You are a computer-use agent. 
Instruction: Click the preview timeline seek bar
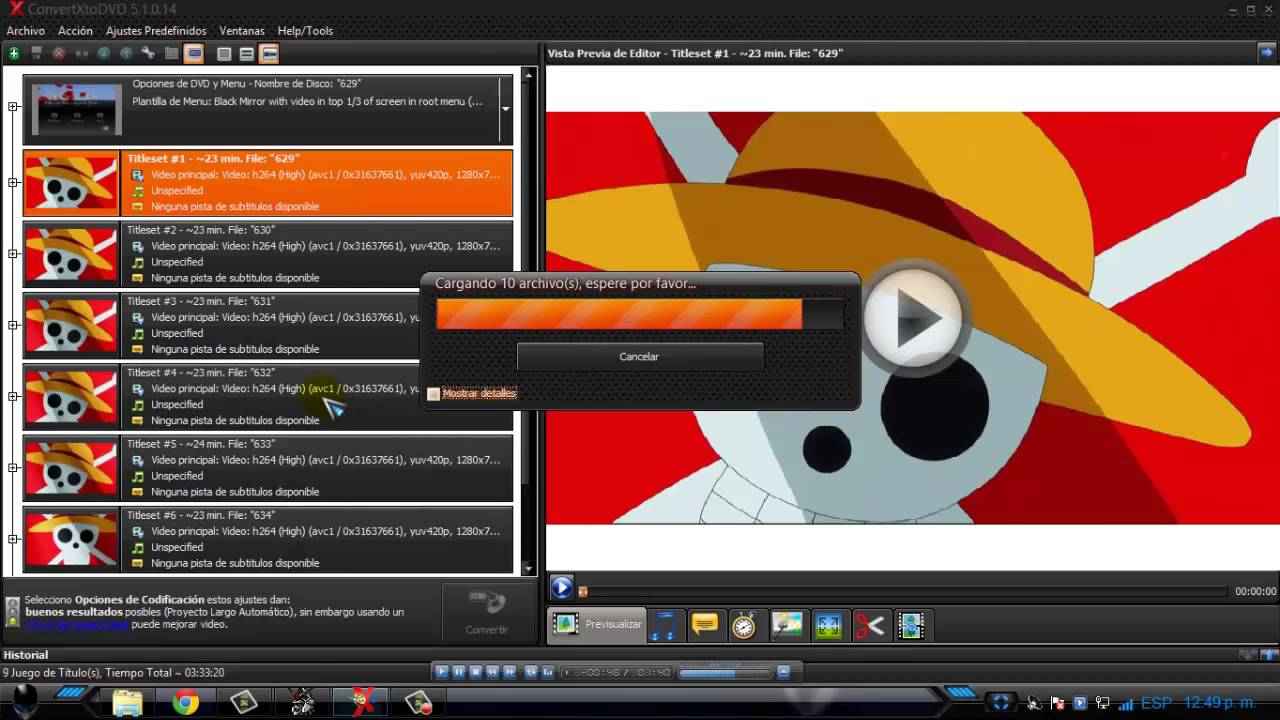903,591
